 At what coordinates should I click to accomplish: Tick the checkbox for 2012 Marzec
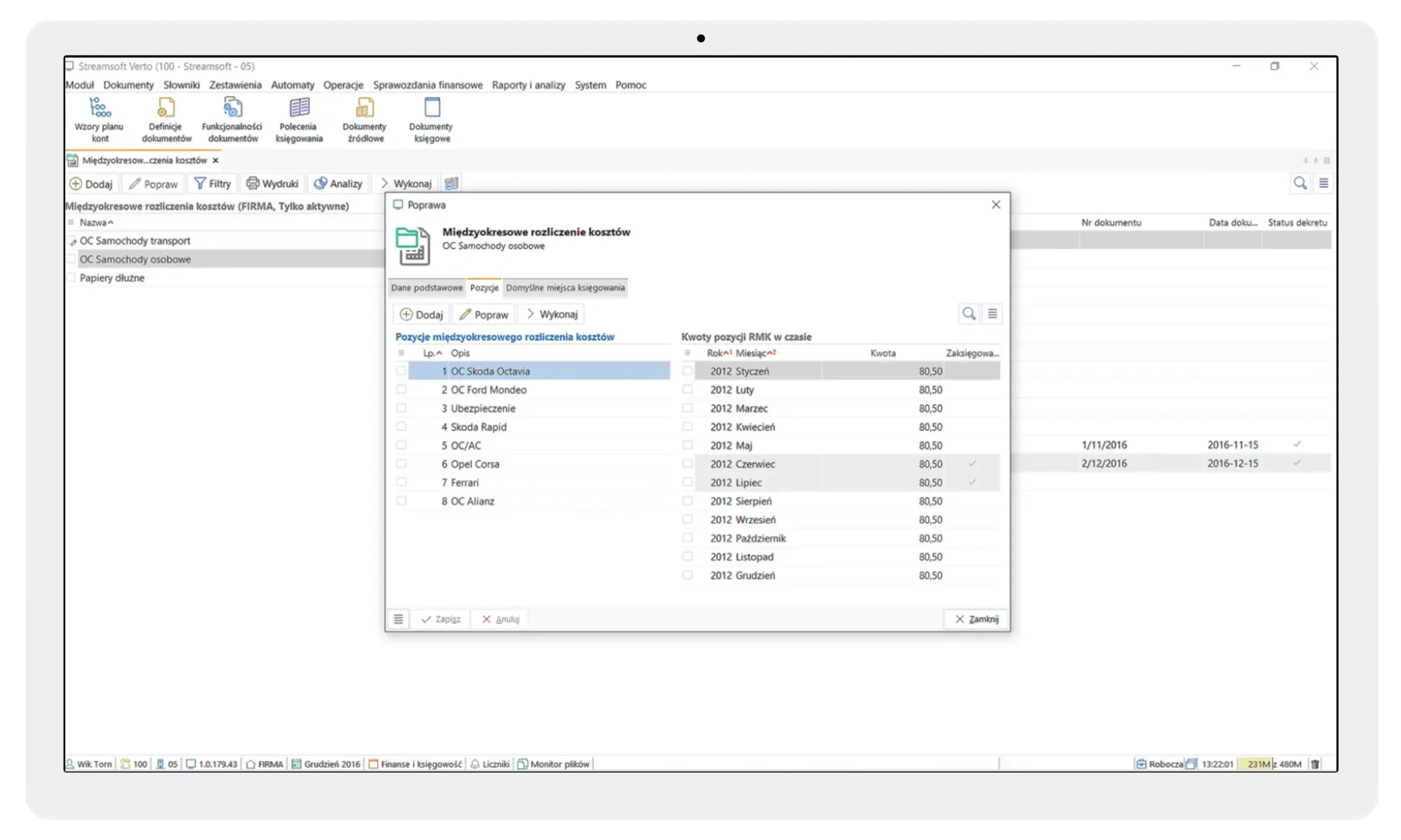coord(687,408)
